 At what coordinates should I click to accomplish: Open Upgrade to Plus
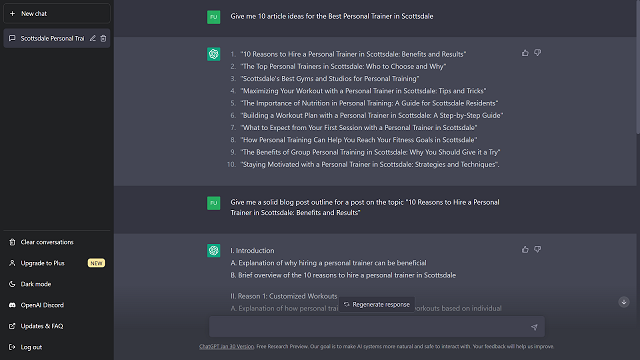(57, 263)
